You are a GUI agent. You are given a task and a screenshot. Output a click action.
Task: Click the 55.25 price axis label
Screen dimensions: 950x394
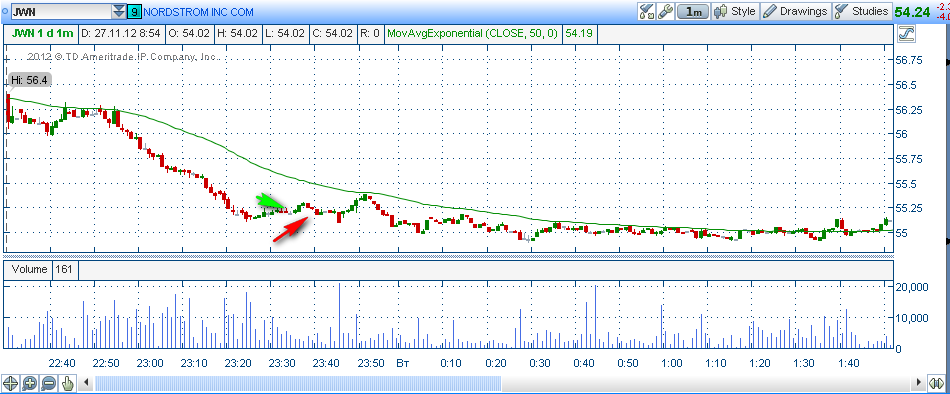coord(908,208)
